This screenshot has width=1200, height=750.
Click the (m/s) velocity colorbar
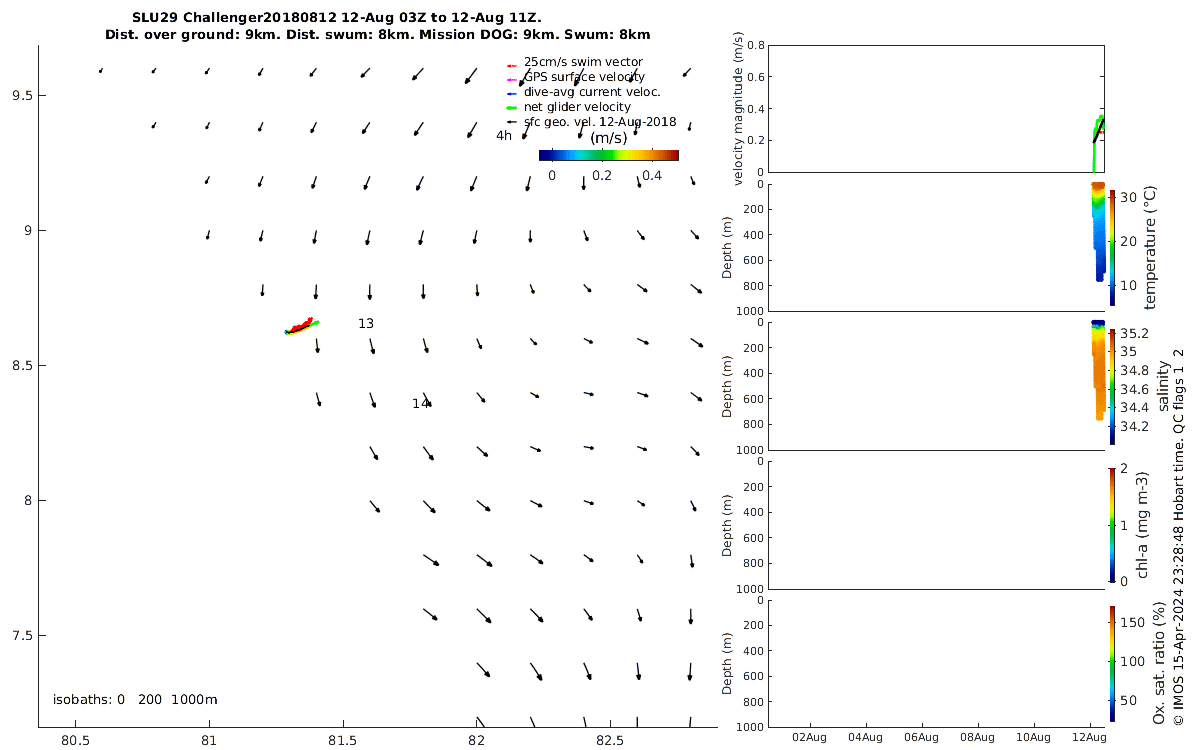[608, 155]
